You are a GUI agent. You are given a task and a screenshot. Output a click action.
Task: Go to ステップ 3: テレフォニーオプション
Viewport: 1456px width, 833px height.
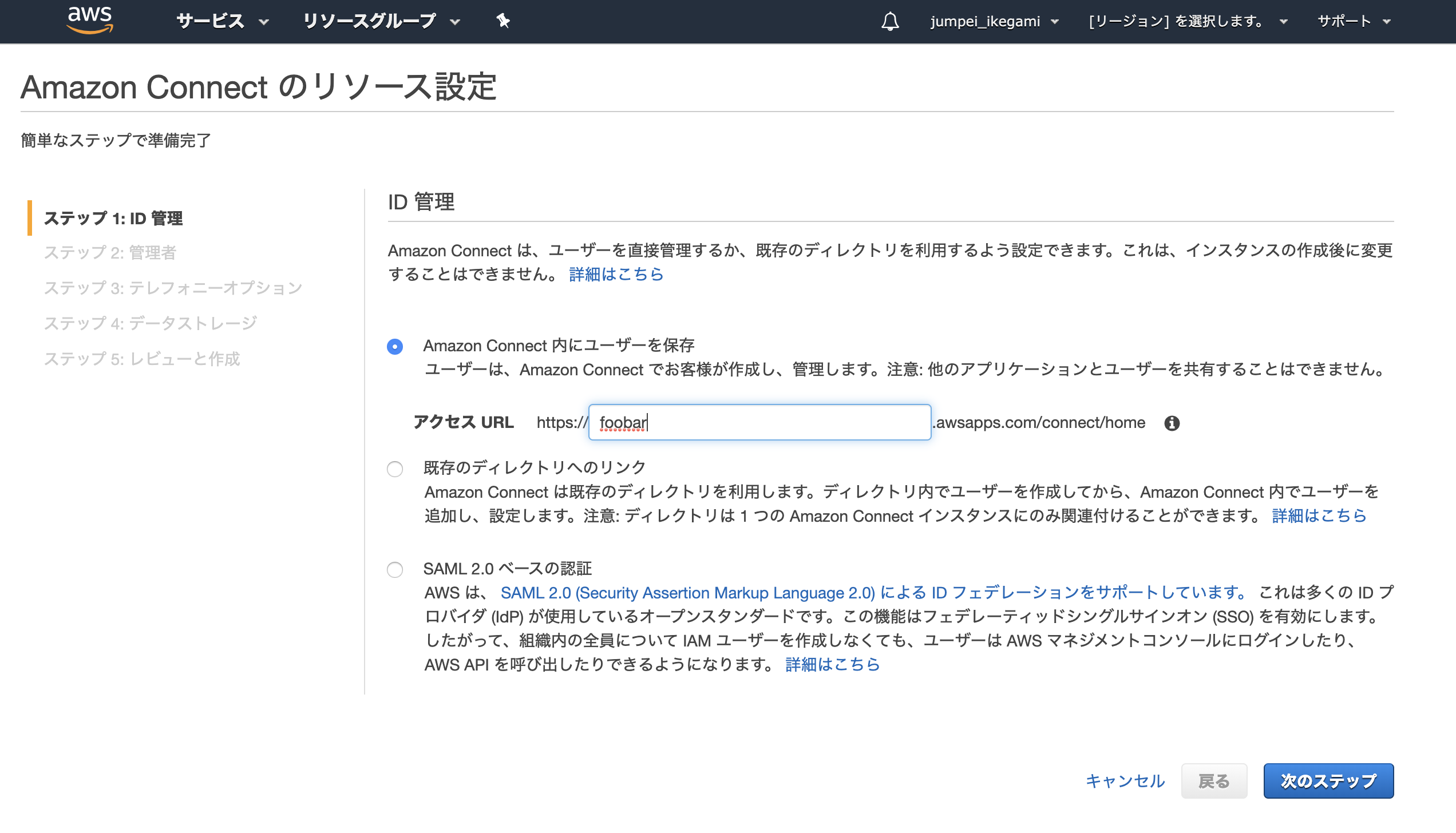point(173,288)
